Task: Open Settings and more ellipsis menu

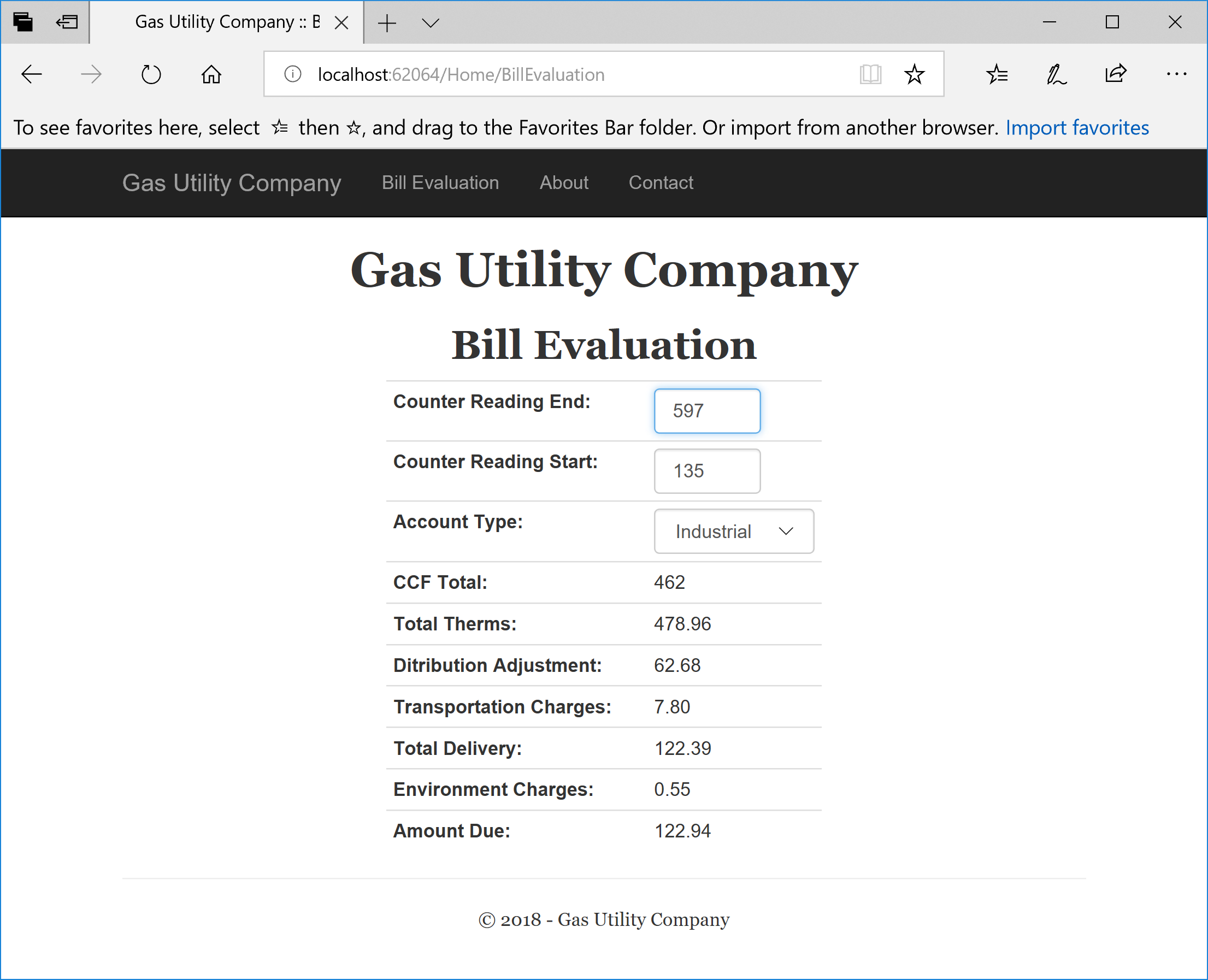Action: [x=1176, y=74]
